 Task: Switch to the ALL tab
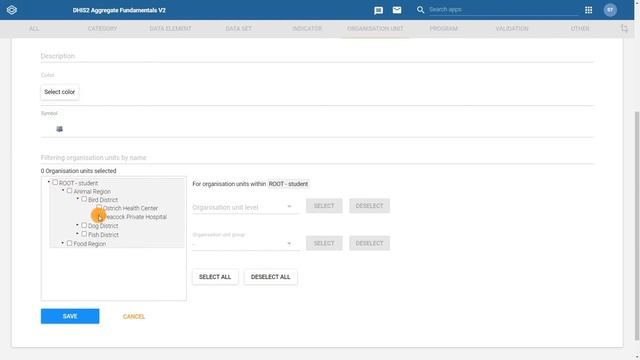click(34, 29)
